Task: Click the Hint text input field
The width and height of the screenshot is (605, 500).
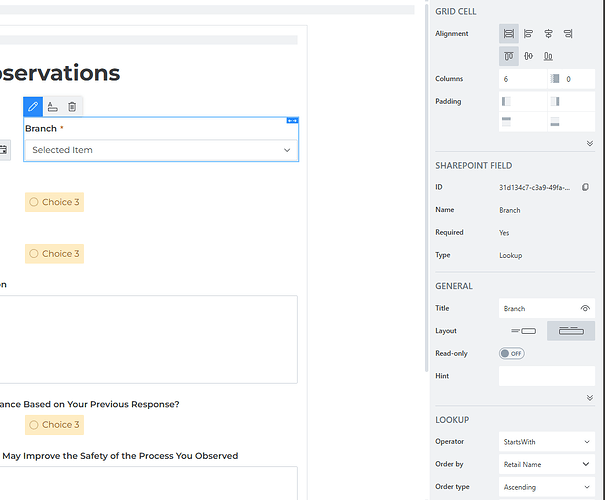Action: 546,376
